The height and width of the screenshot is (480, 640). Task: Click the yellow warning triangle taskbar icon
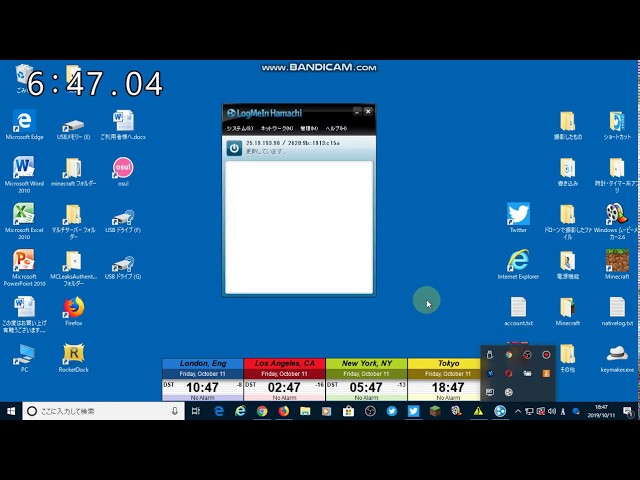(x=478, y=411)
